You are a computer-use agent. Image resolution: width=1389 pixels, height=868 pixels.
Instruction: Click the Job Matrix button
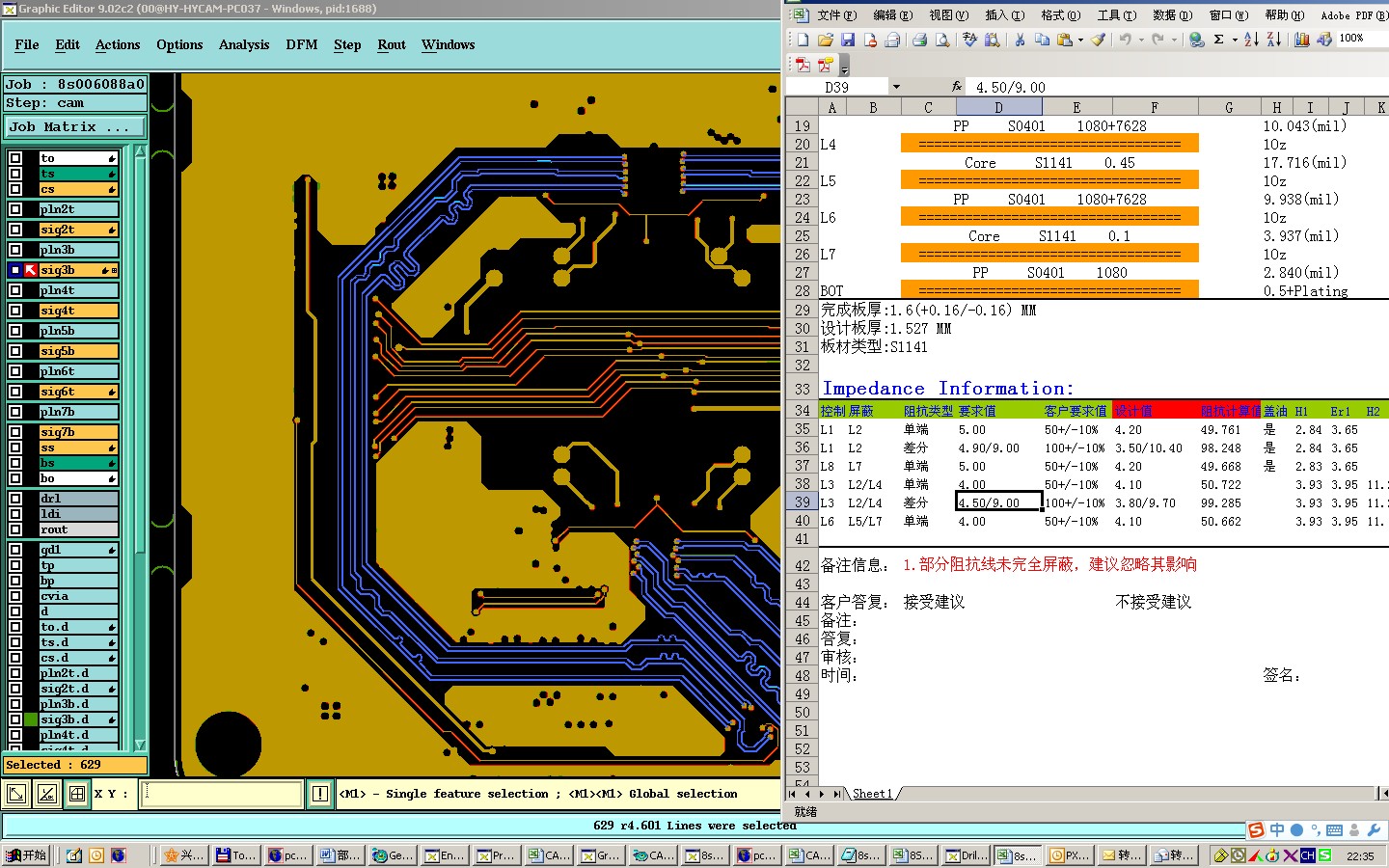(x=74, y=127)
